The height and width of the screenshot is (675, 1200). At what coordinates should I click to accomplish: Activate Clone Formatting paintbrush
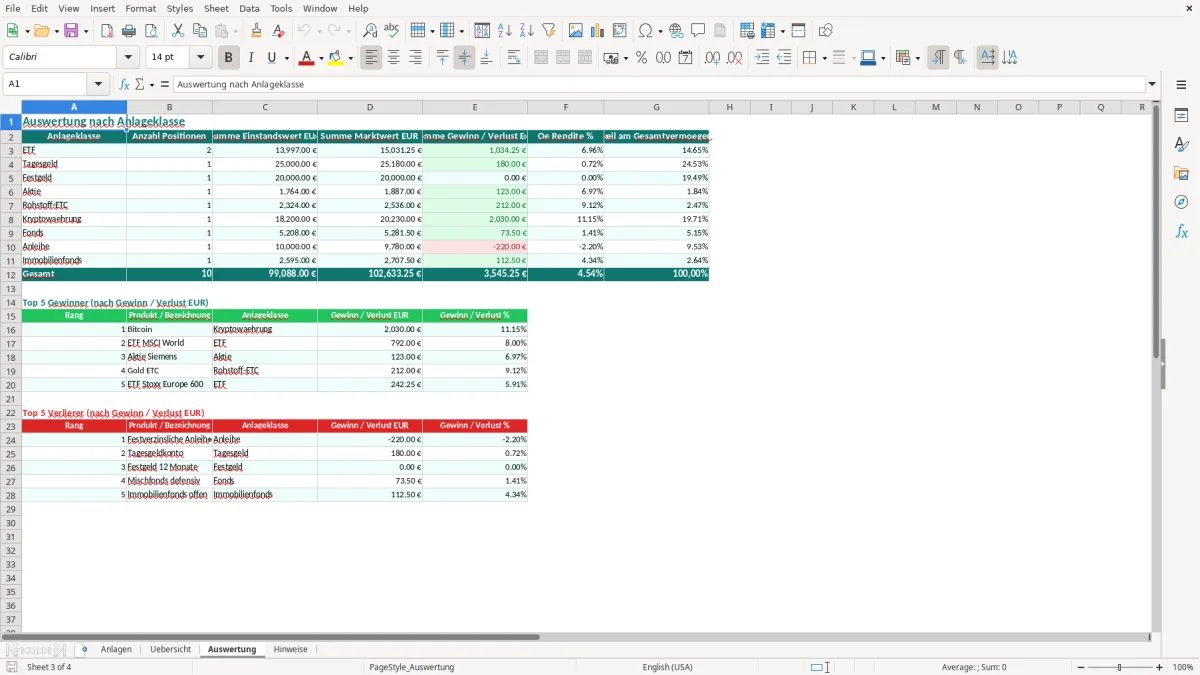pos(256,31)
